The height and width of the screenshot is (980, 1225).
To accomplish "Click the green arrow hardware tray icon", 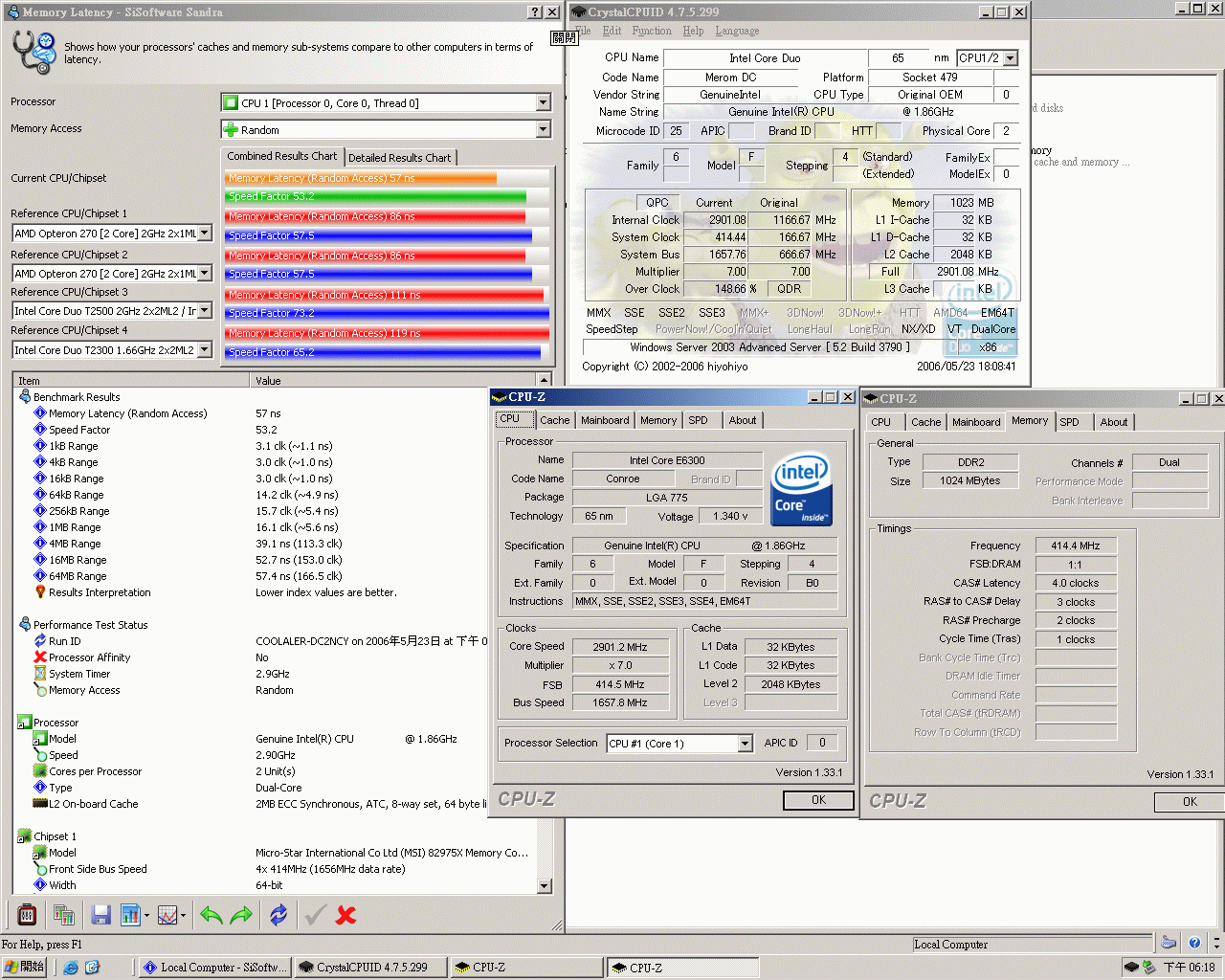I will [1148, 968].
